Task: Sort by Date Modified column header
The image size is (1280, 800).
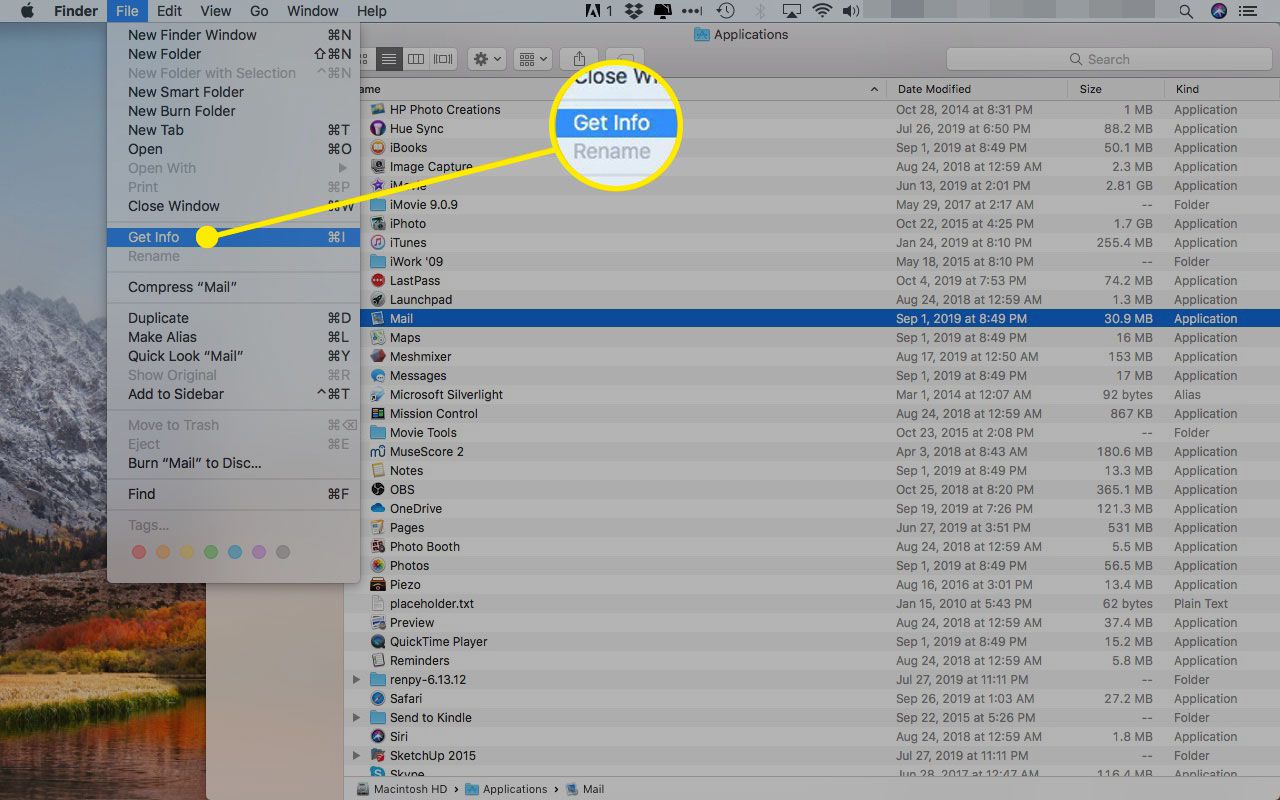Action: click(x=977, y=89)
